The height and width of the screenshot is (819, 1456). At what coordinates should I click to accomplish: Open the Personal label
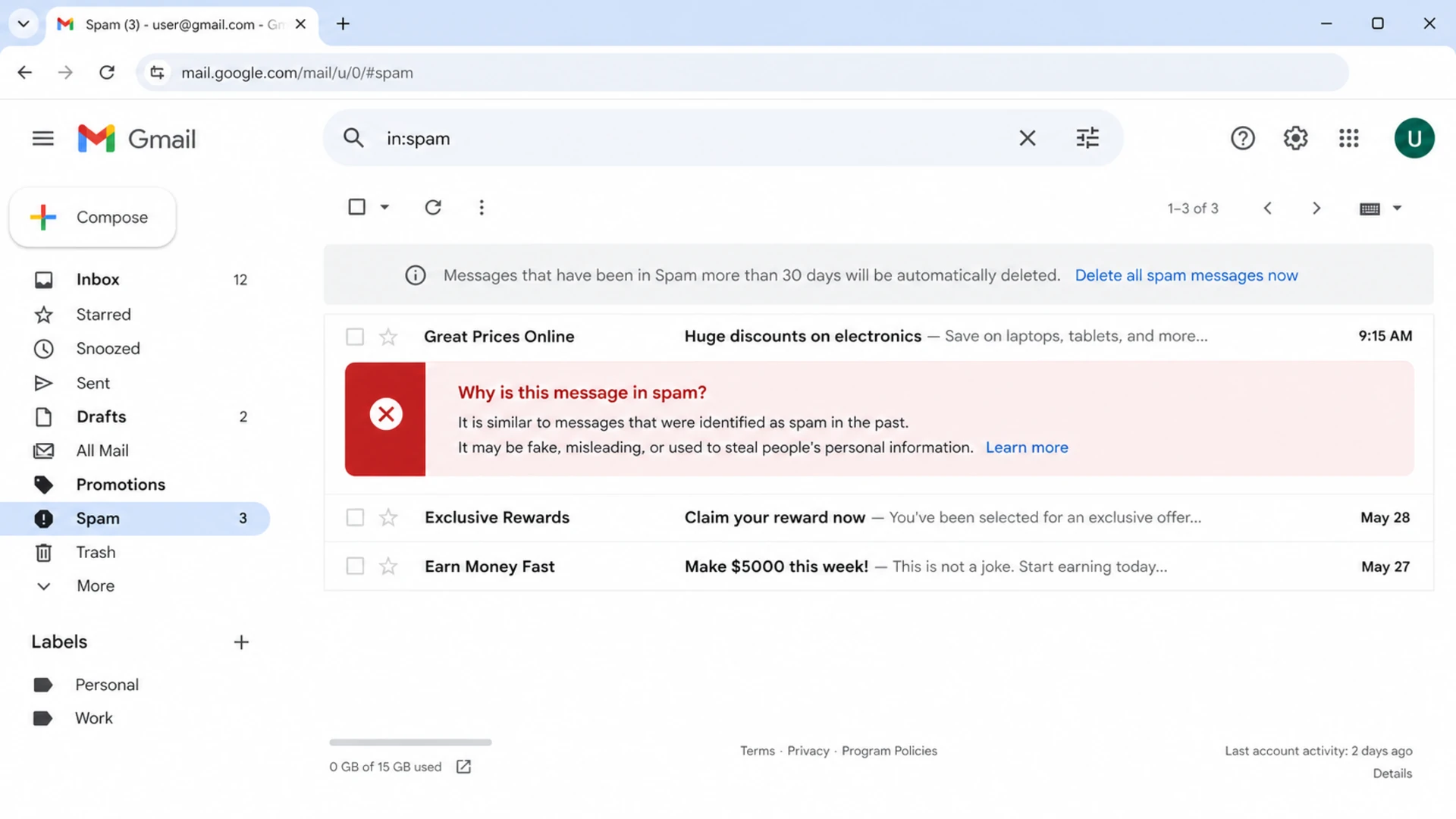(x=107, y=685)
